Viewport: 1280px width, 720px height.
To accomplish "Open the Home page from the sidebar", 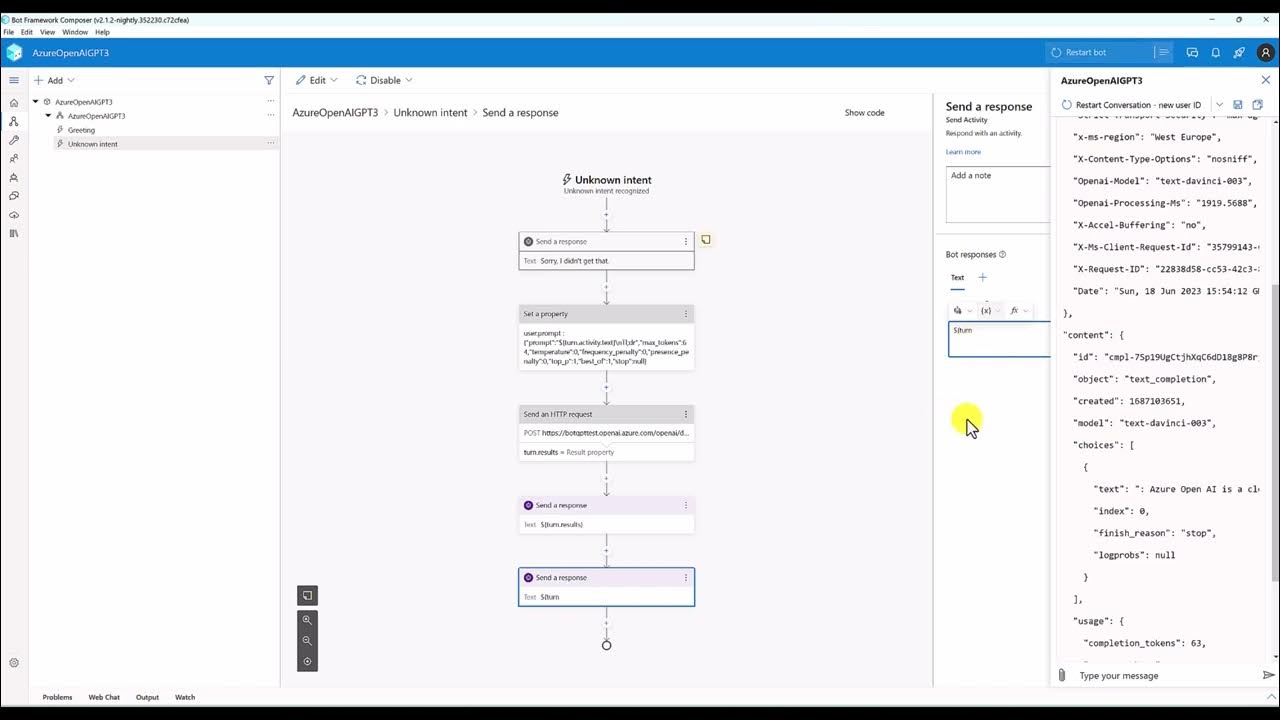I will click(14, 102).
